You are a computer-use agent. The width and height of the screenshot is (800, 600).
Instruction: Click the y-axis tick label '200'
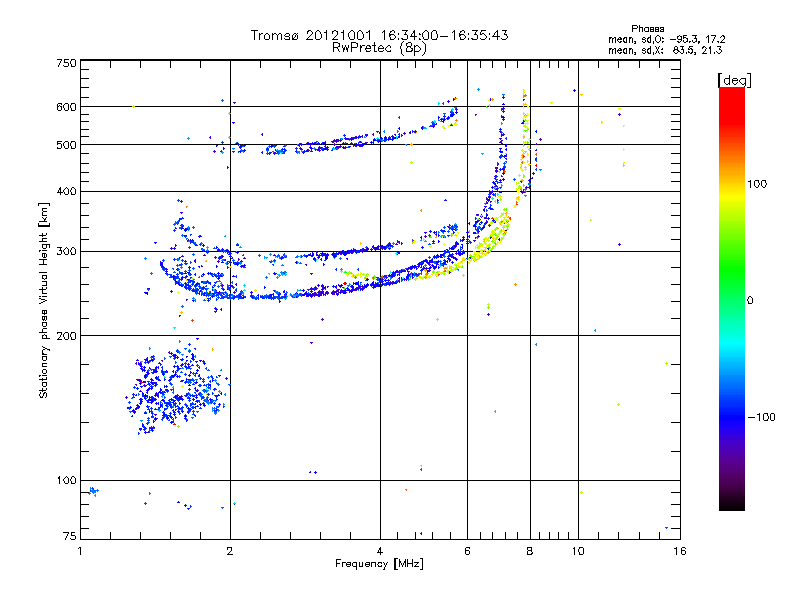pyautogui.click(x=66, y=336)
